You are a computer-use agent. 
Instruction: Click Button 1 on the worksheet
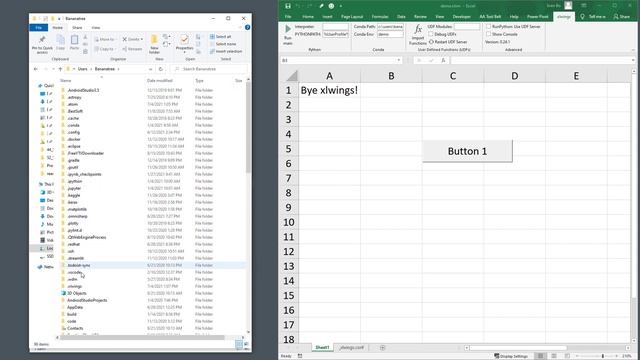pyautogui.click(x=467, y=151)
